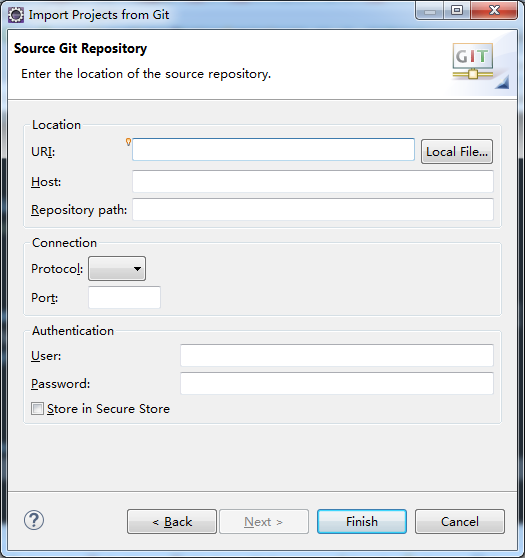Enable Store in Secure Store checkbox

[x=37, y=409]
